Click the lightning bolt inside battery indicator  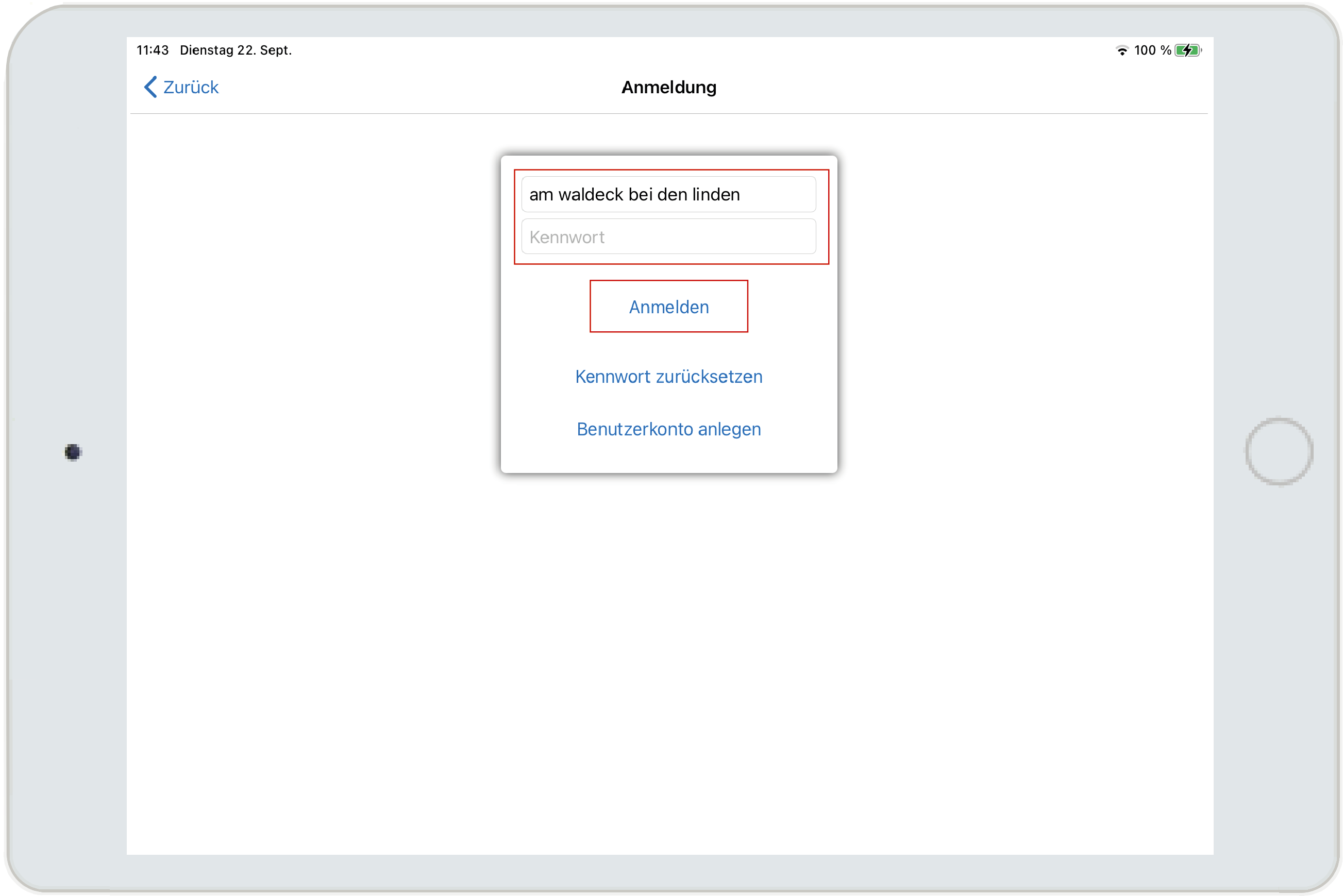pyautogui.click(x=1187, y=50)
